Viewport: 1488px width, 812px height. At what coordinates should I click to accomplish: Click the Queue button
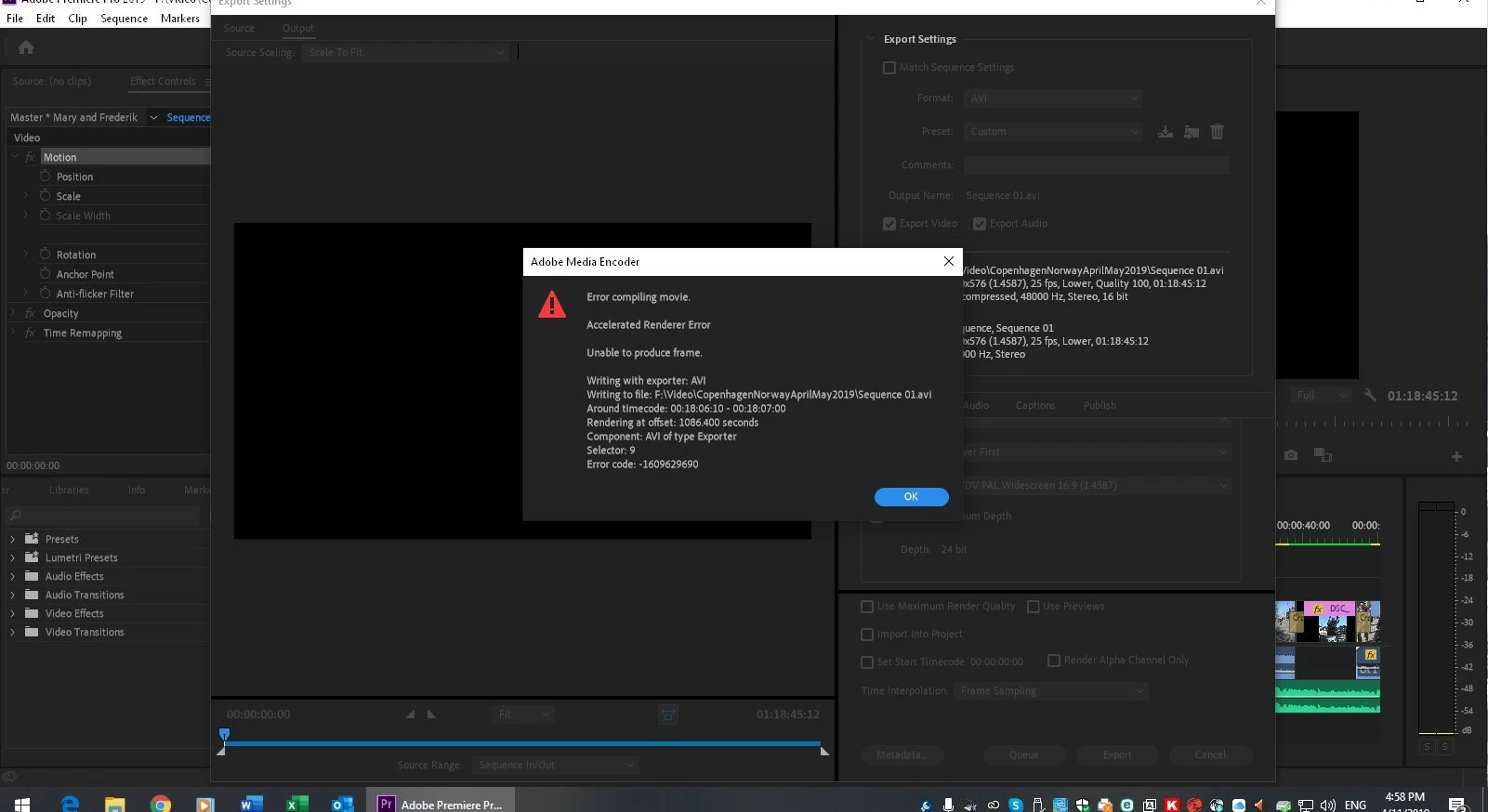click(1024, 754)
